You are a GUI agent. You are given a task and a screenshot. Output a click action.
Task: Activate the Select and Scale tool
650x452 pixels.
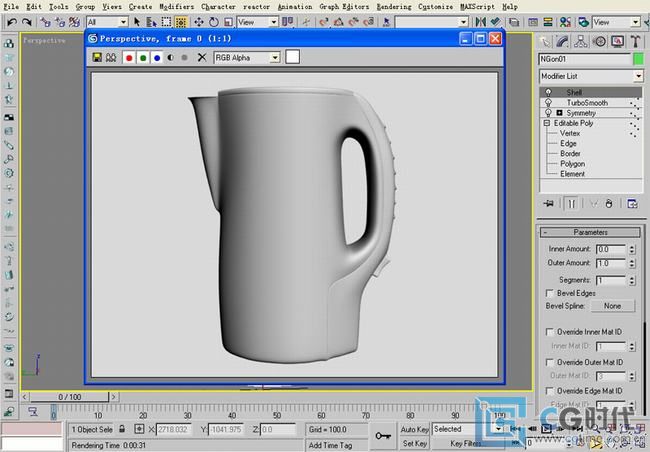(228, 22)
